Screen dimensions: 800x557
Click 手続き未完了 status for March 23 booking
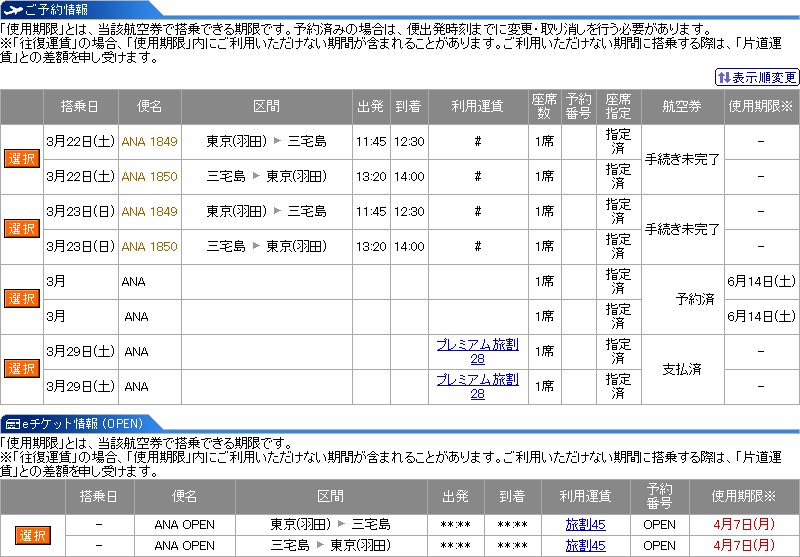(x=682, y=229)
